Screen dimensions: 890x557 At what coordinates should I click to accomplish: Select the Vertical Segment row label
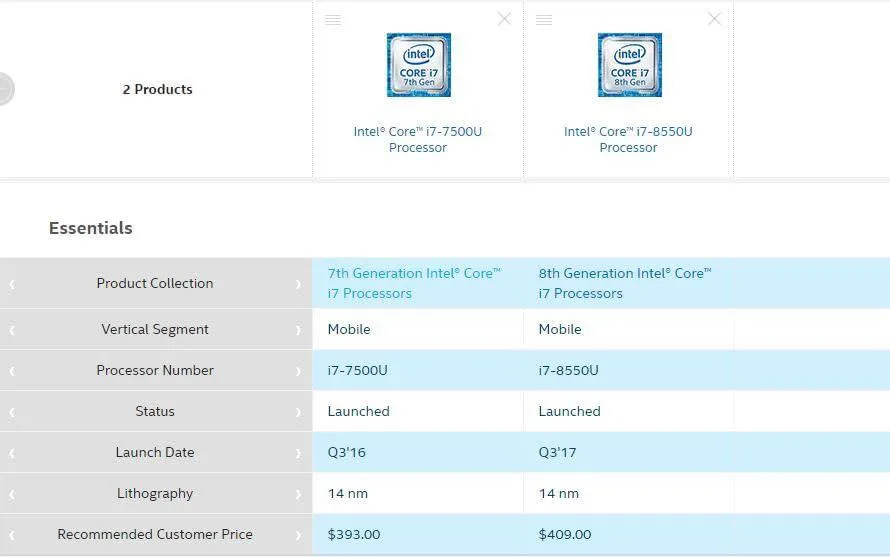tap(155, 329)
